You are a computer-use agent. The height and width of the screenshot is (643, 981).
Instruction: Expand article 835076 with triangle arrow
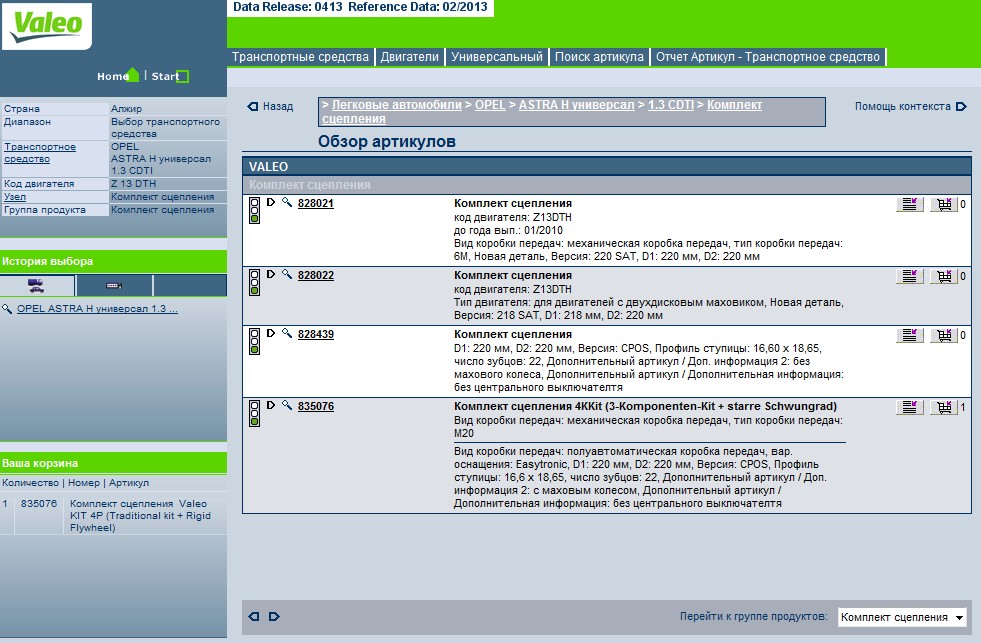pyautogui.click(x=271, y=405)
